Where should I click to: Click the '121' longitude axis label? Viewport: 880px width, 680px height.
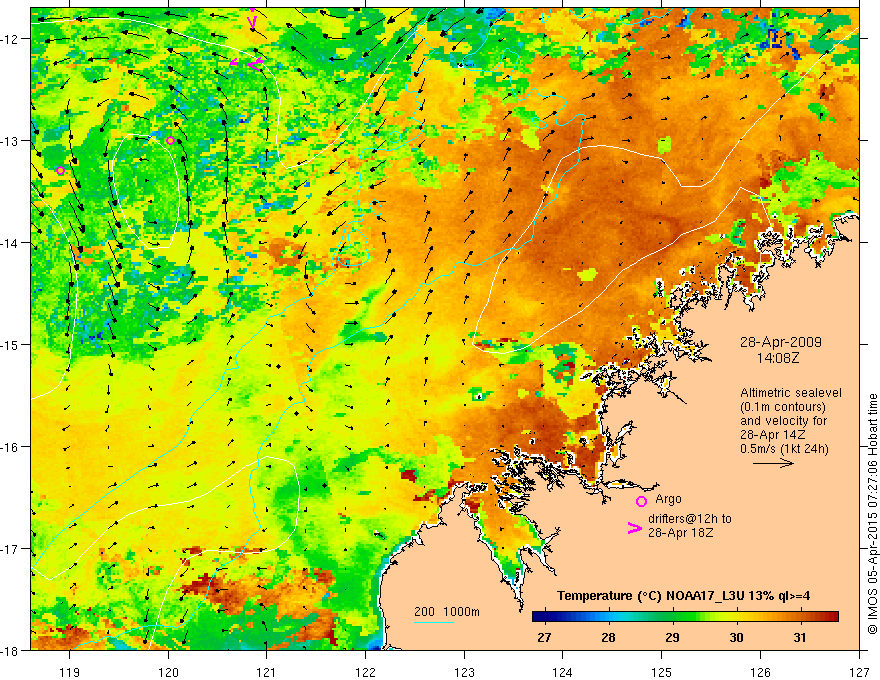[267, 672]
